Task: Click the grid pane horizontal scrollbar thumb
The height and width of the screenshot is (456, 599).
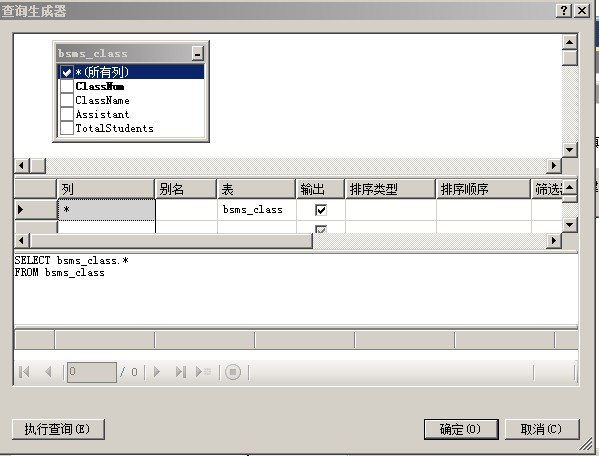Action: pyautogui.click(x=171, y=241)
